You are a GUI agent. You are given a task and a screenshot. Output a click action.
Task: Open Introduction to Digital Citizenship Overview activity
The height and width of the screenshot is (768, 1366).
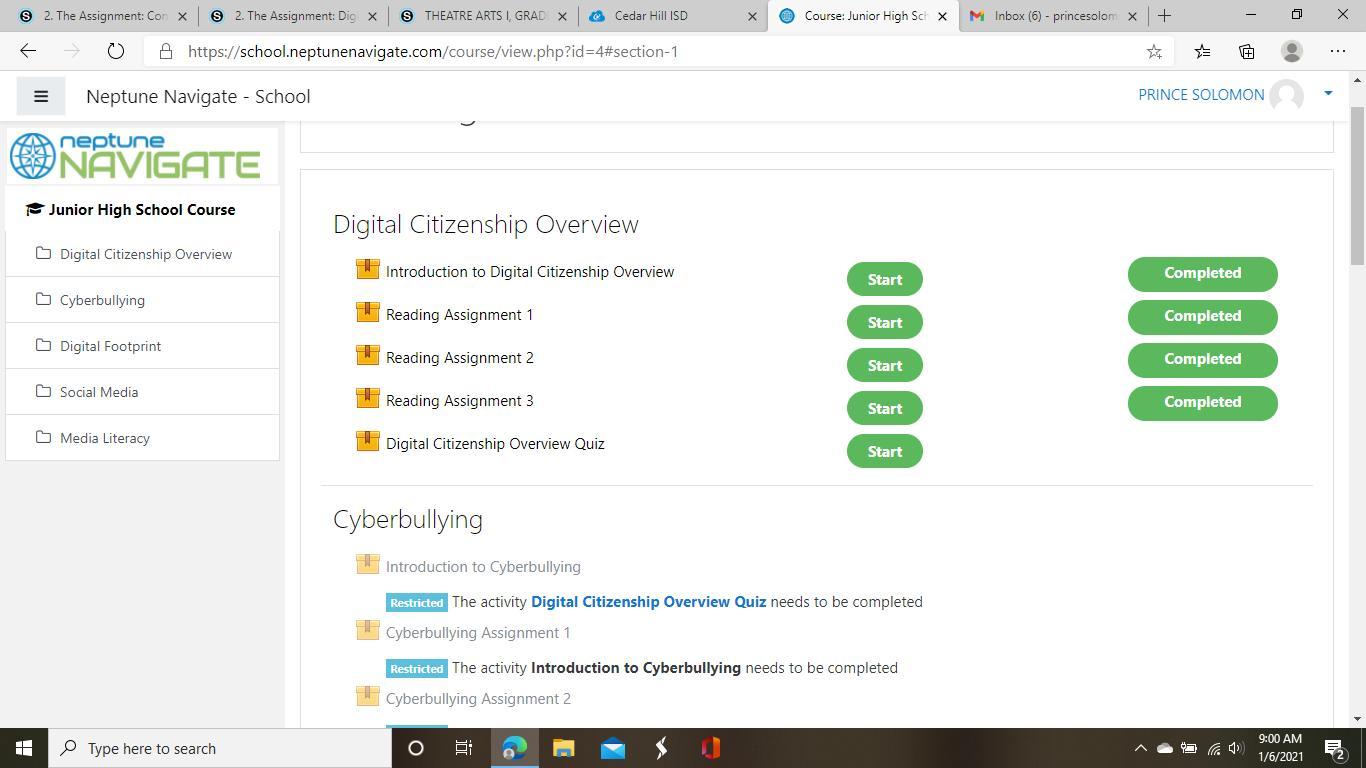530,272
